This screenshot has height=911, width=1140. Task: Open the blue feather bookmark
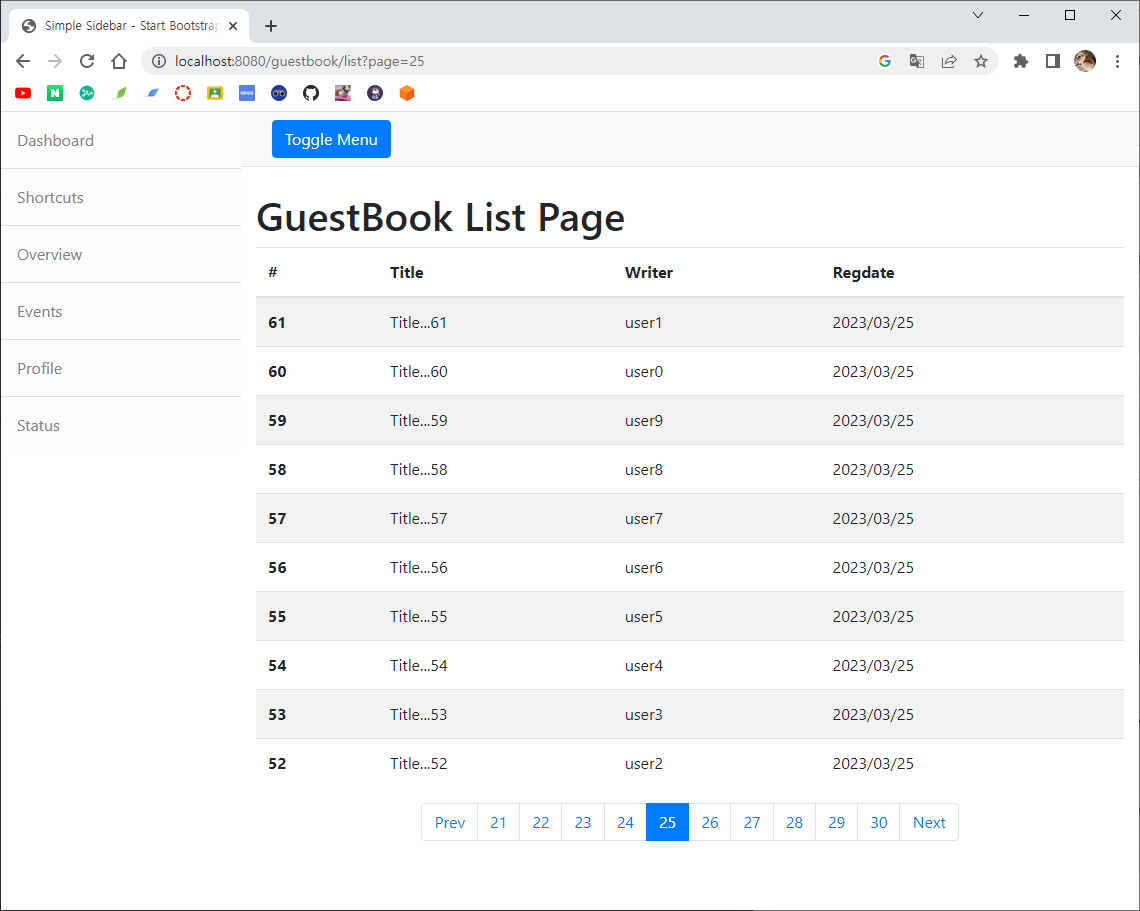153,93
